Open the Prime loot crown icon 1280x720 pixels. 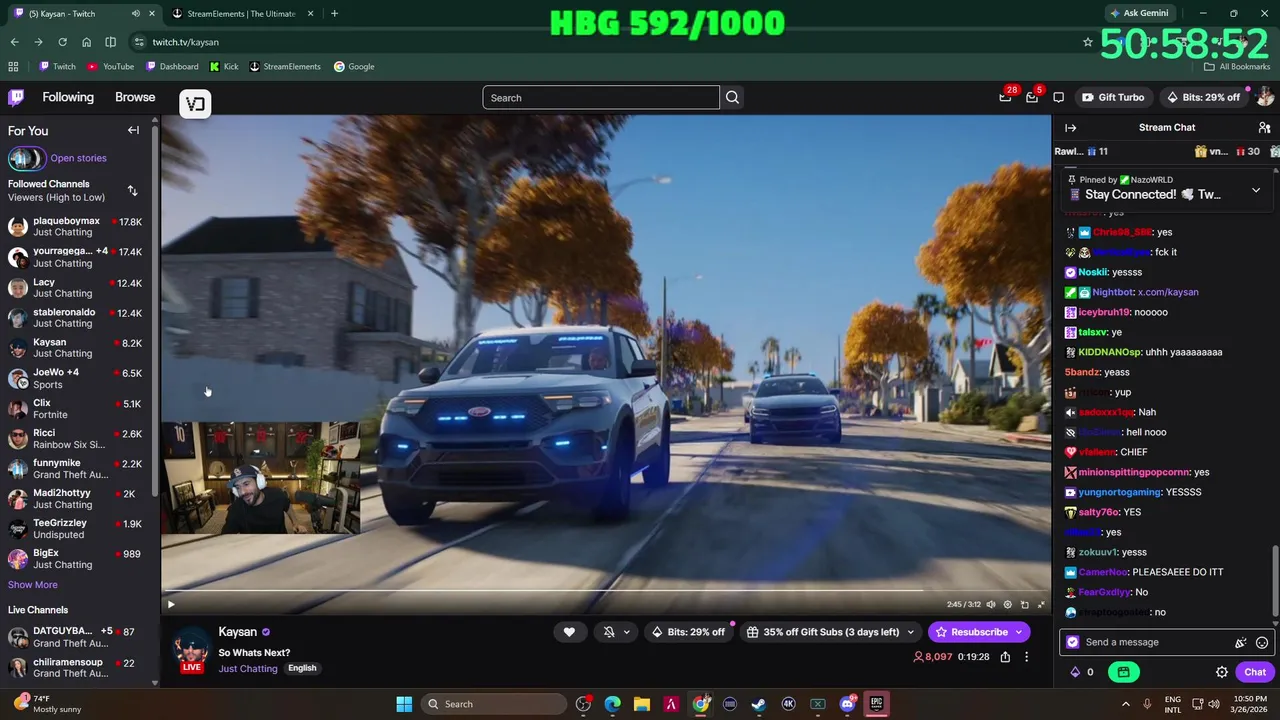[1005, 97]
